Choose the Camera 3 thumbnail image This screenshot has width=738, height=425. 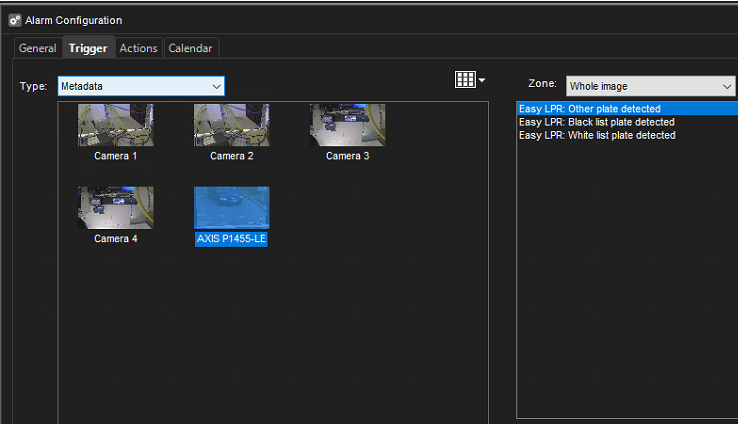click(x=347, y=125)
